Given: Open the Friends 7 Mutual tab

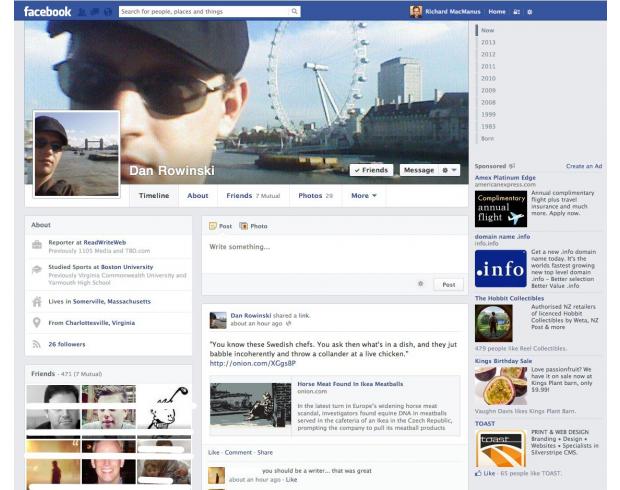Looking at the screenshot, I should (x=253, y=195).
